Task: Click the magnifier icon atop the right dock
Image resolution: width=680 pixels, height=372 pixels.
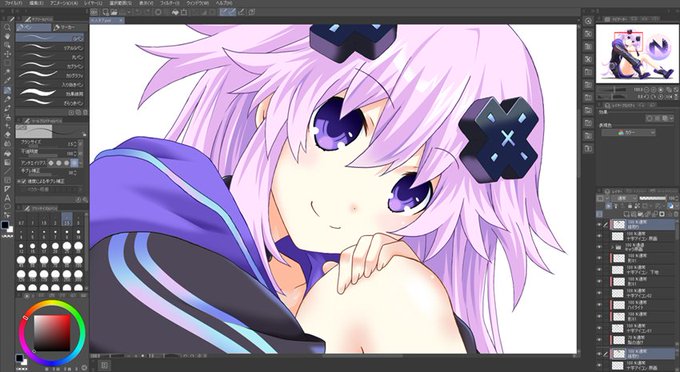Action: 588,21
